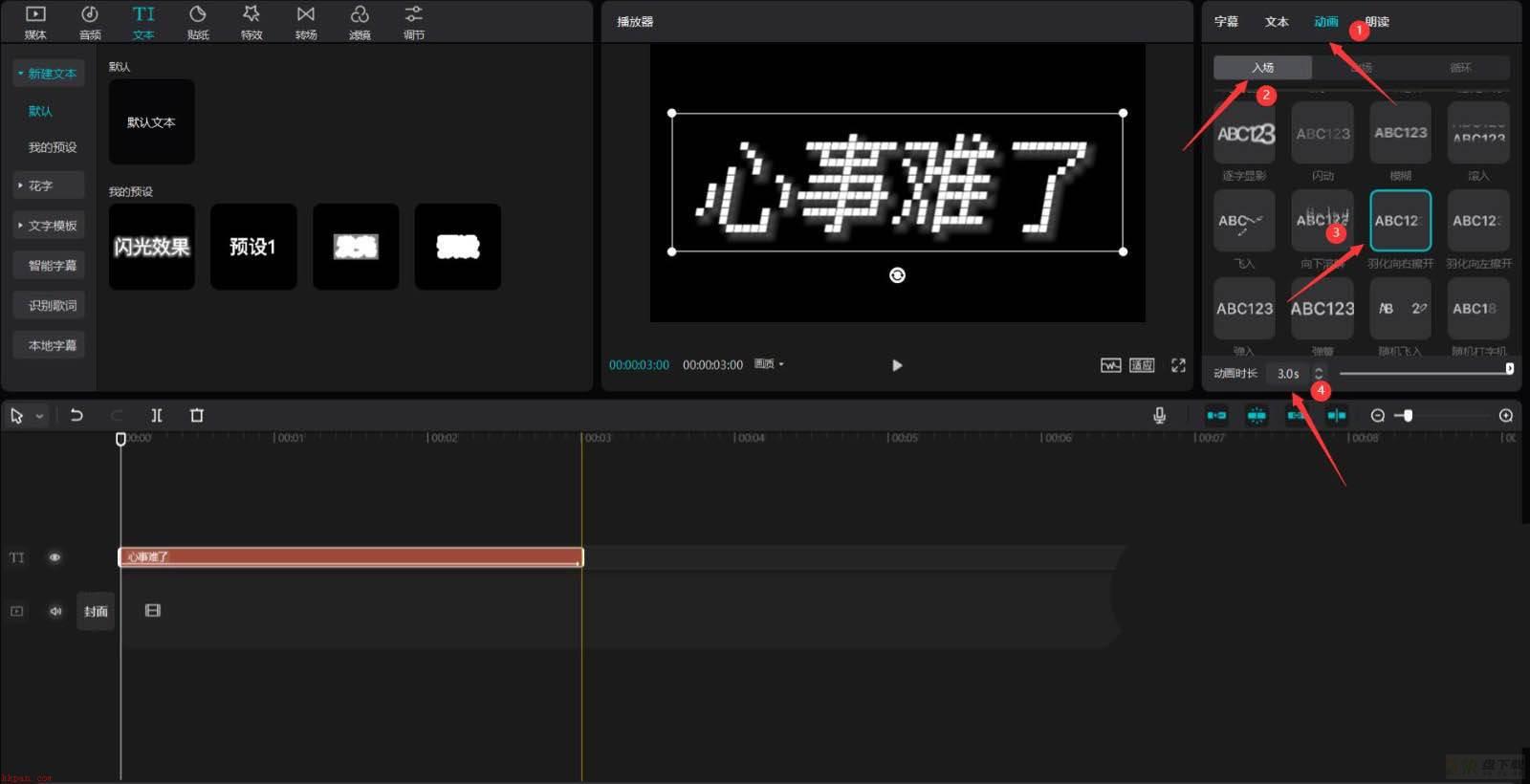1530x784 pixels.
Task: Play the preview in the player
Action: 897,365
